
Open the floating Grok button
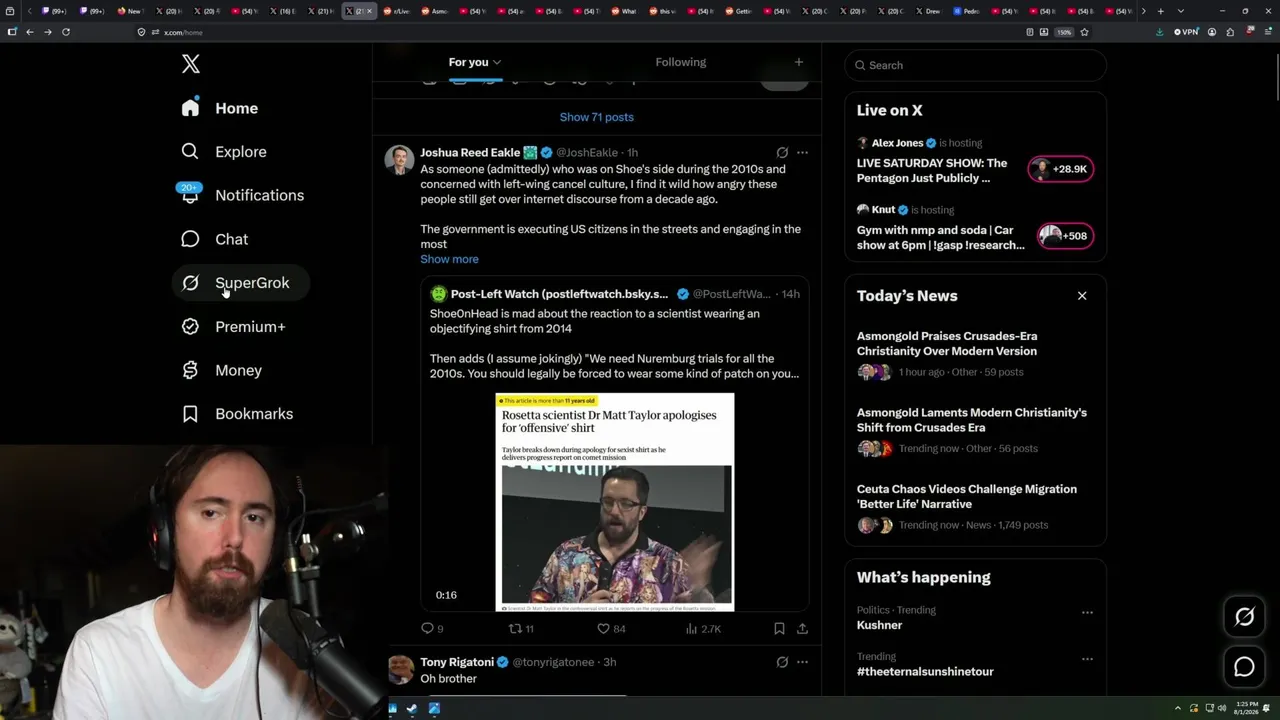1244,617
